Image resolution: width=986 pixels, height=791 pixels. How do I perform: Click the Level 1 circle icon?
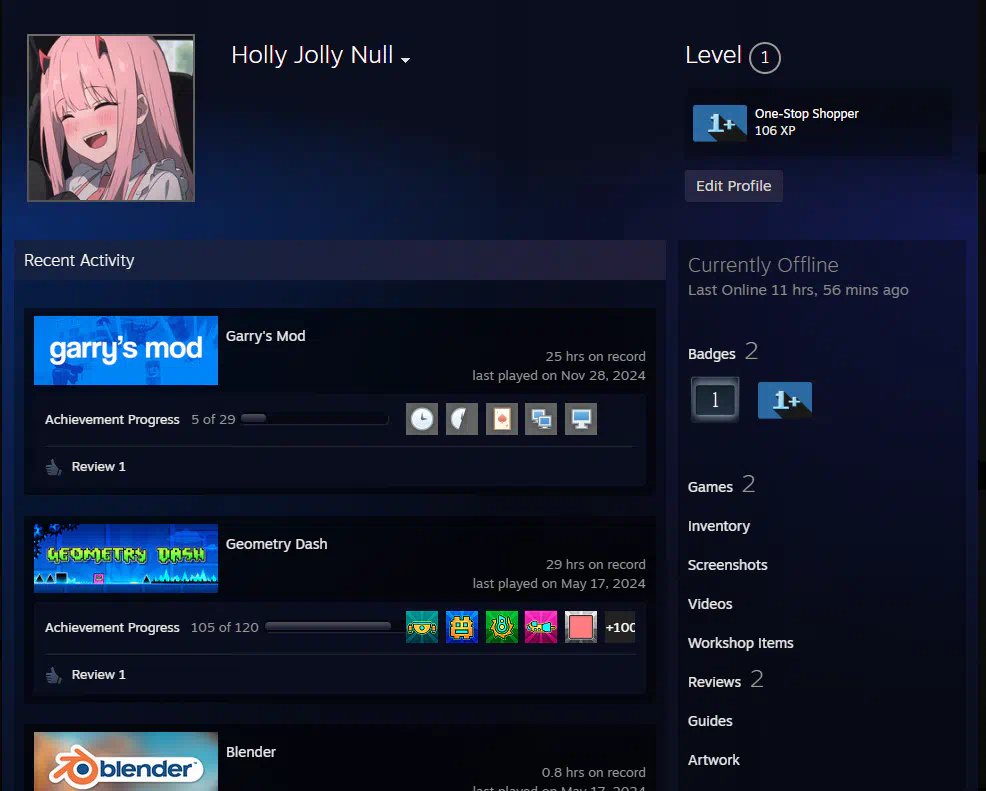[x=765, y=58]
